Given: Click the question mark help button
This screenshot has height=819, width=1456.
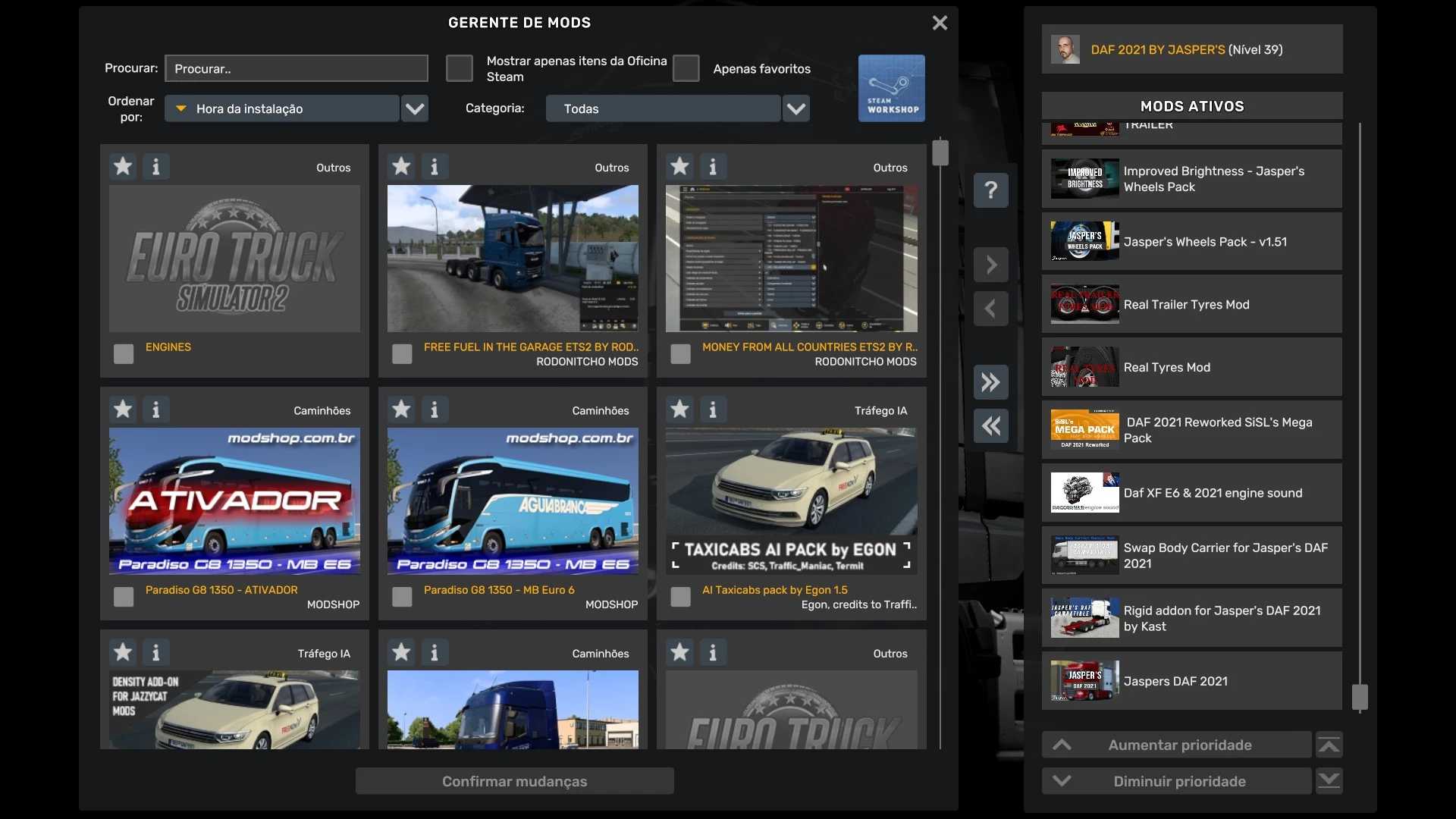Looking at the screenshot, I should [990, 190].
